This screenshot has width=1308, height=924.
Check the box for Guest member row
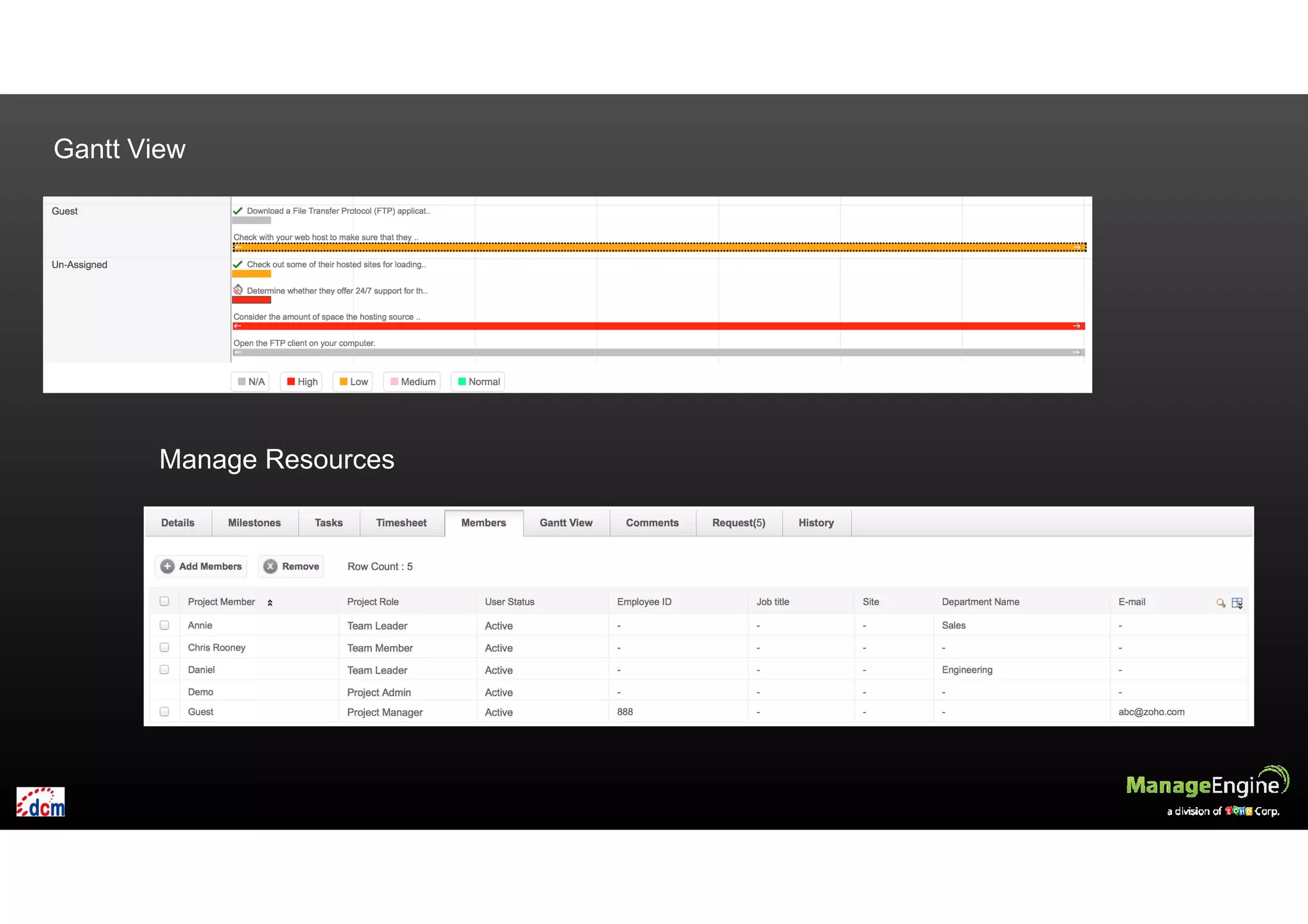164,711
